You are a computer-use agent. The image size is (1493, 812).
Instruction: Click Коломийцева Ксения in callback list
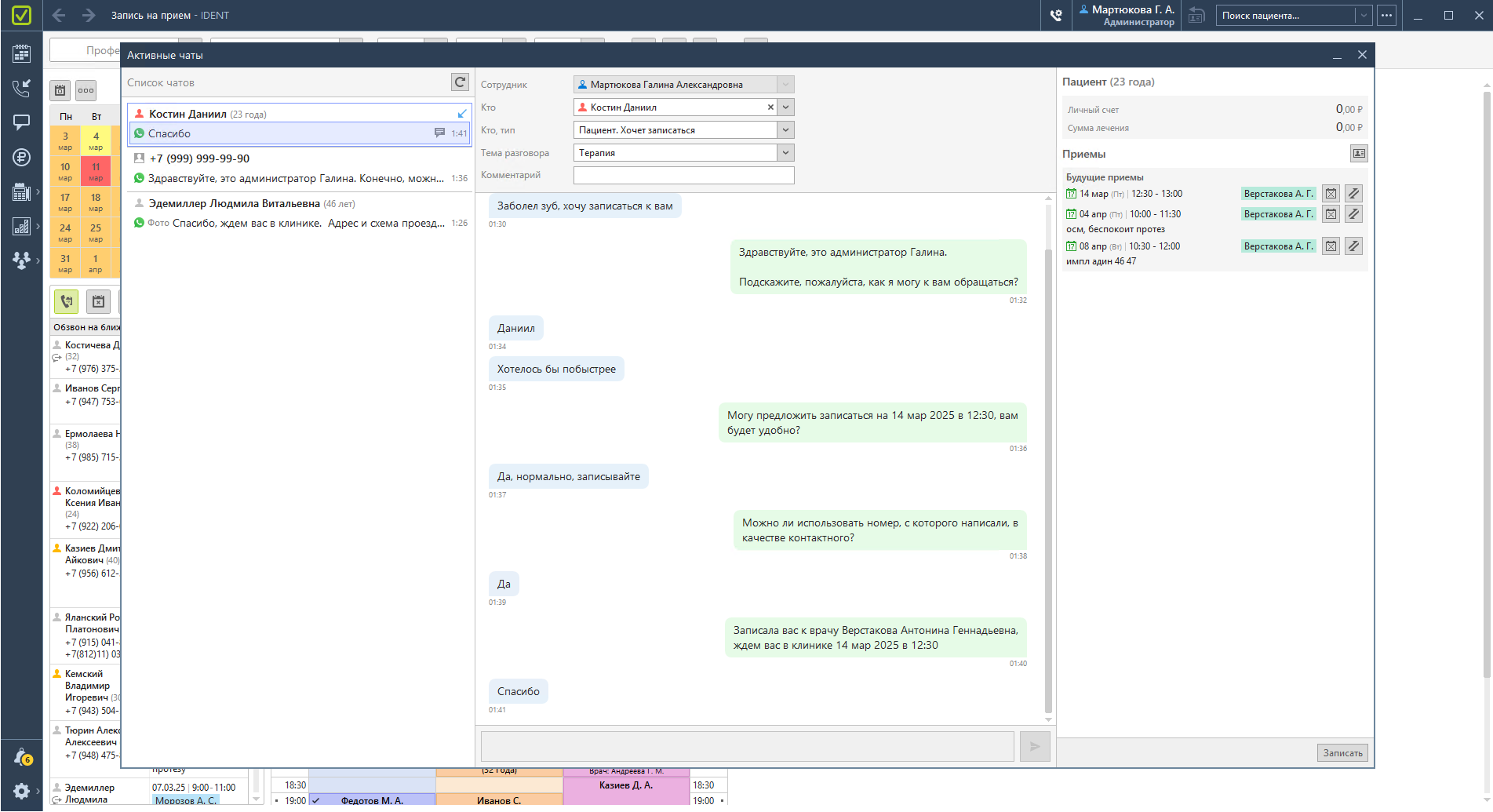(86, 508)
